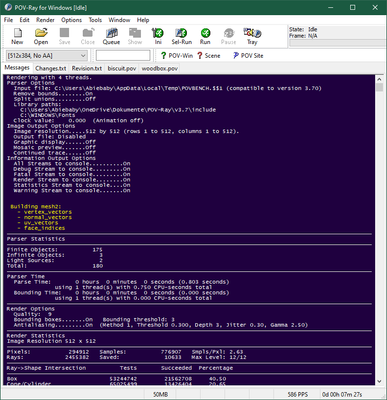Click the 'Building mesh2:' yellow text
This screenshot has height=400, width=387.
(36, 207)
